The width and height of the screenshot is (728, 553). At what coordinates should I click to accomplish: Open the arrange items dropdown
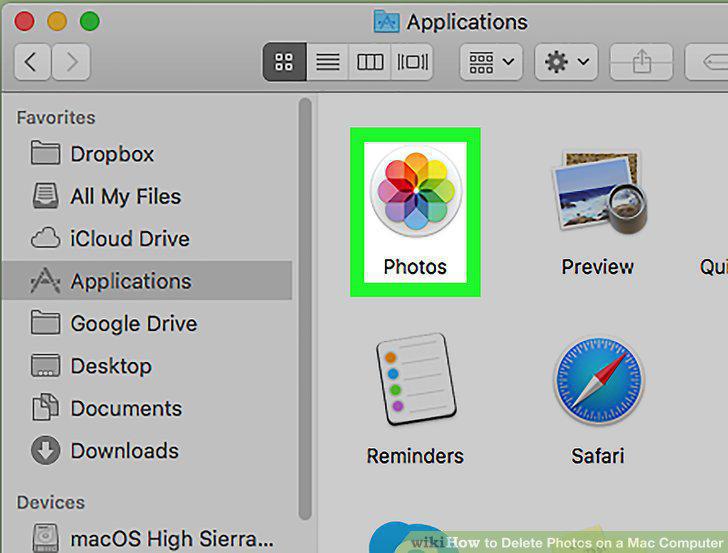(x=491, y=62)
